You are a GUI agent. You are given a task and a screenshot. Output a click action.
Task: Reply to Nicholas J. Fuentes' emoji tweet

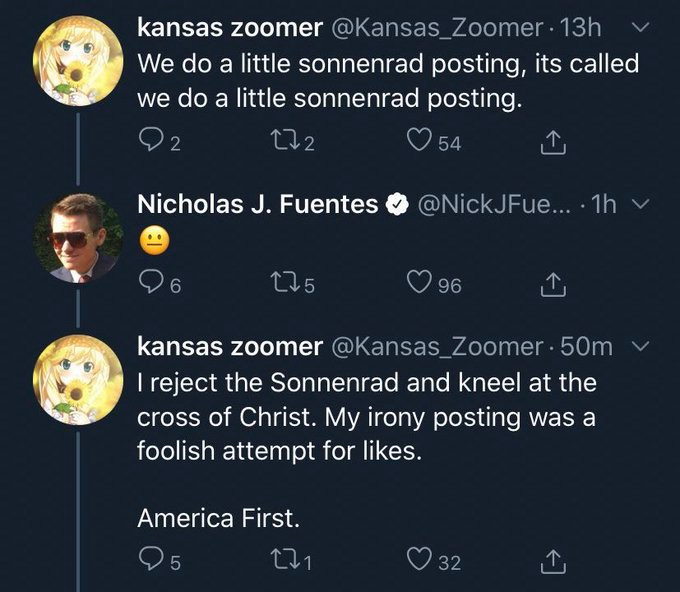(x=149, y=285)
